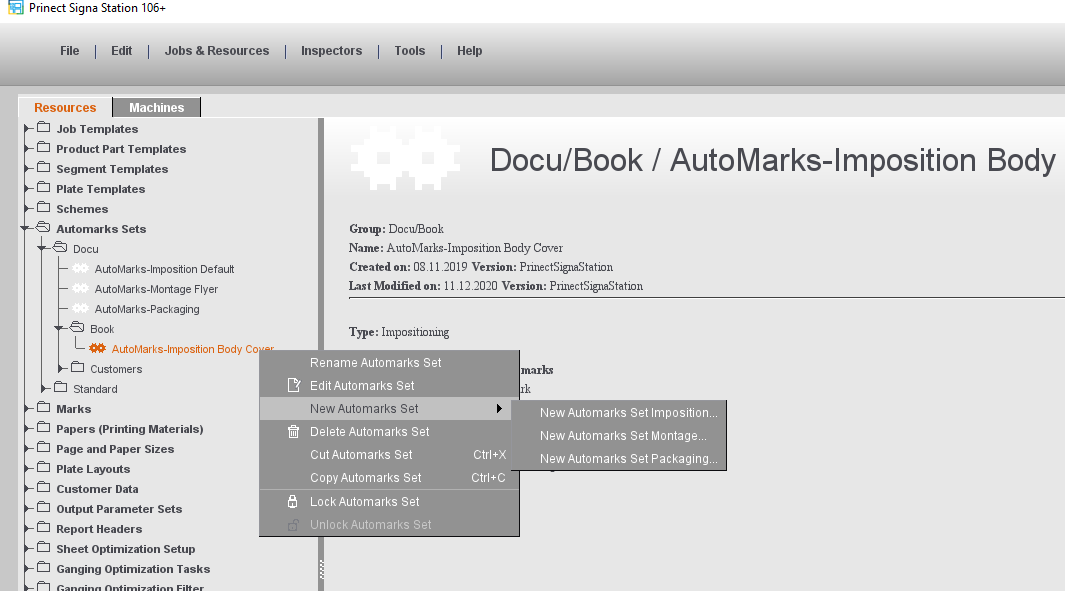This screenshot has width=1065, height=591.
Task: Click the pencil icon beside Edit Automarks Set
Action: point(293,386)
